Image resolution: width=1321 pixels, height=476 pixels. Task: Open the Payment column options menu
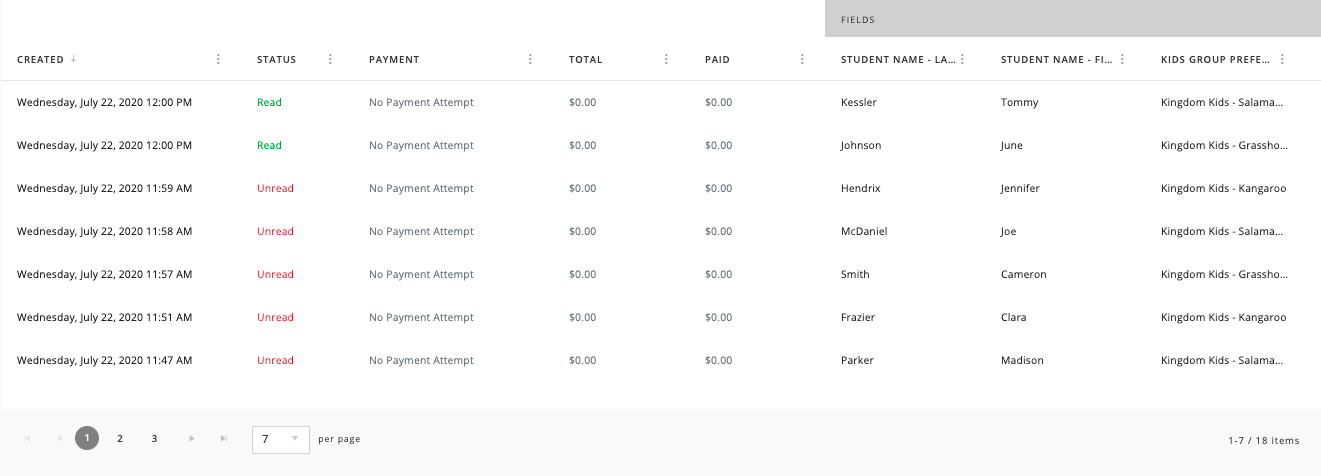[530, 60]
